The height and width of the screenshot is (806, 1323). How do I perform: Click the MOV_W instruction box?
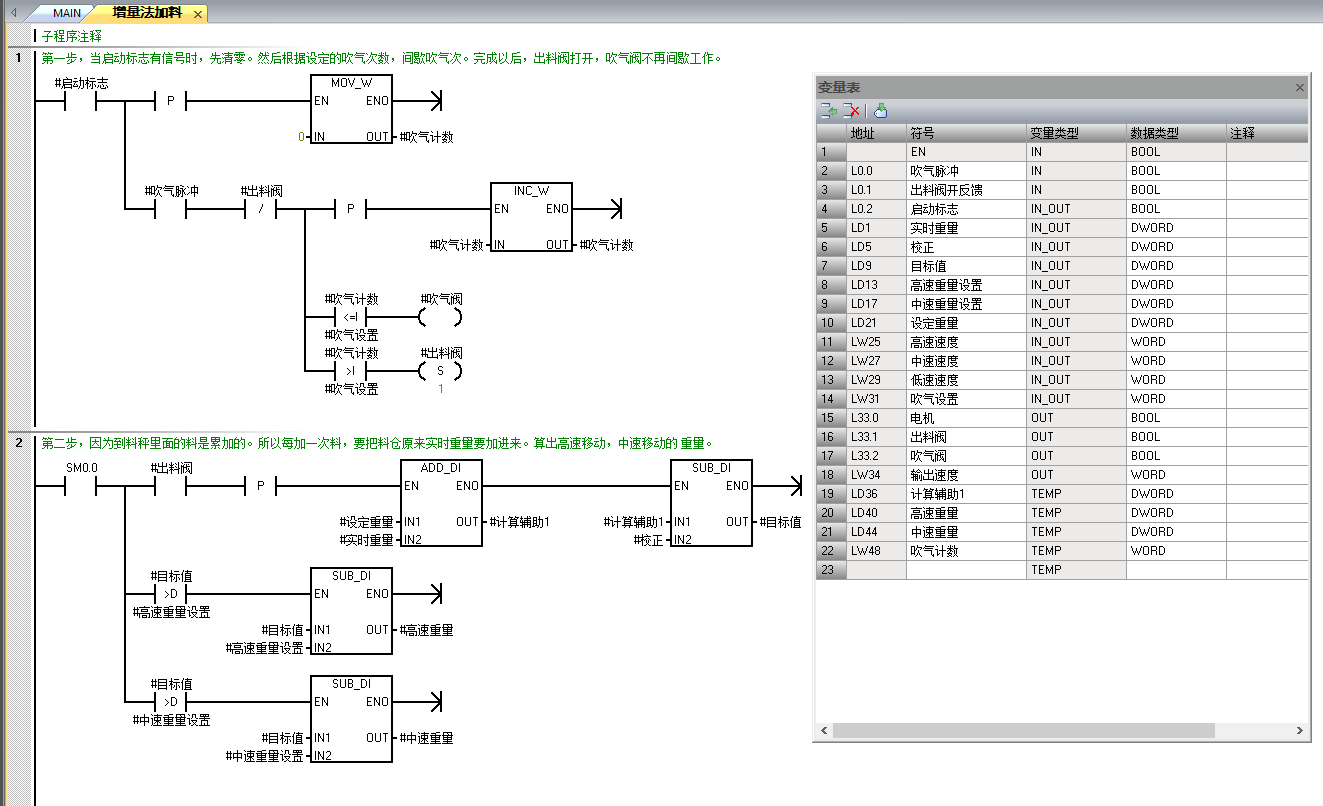[351, 110]
